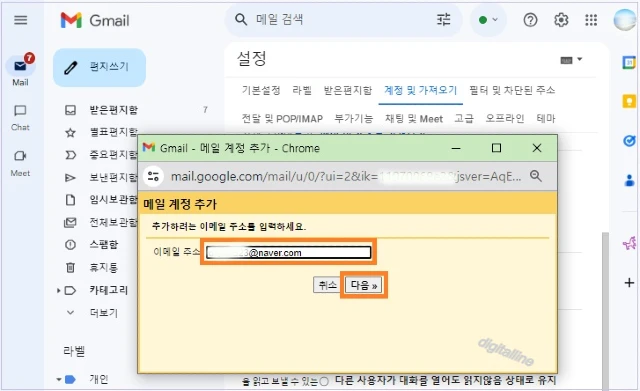This screenshot has width=640, height=391.
Task: Switch to the 라벨 tab
Action: point(302,90)
